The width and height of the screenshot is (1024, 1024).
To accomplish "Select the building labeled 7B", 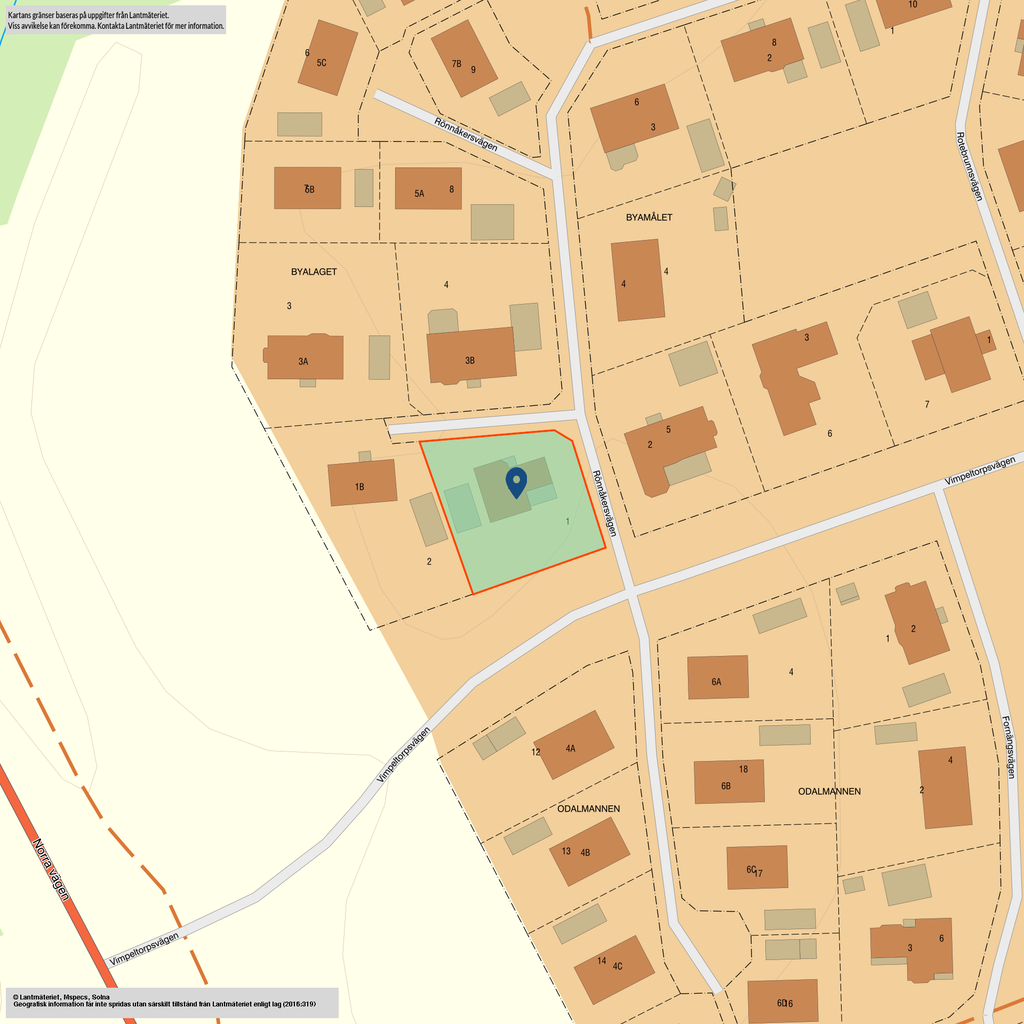I will click(x=463, y=58).
